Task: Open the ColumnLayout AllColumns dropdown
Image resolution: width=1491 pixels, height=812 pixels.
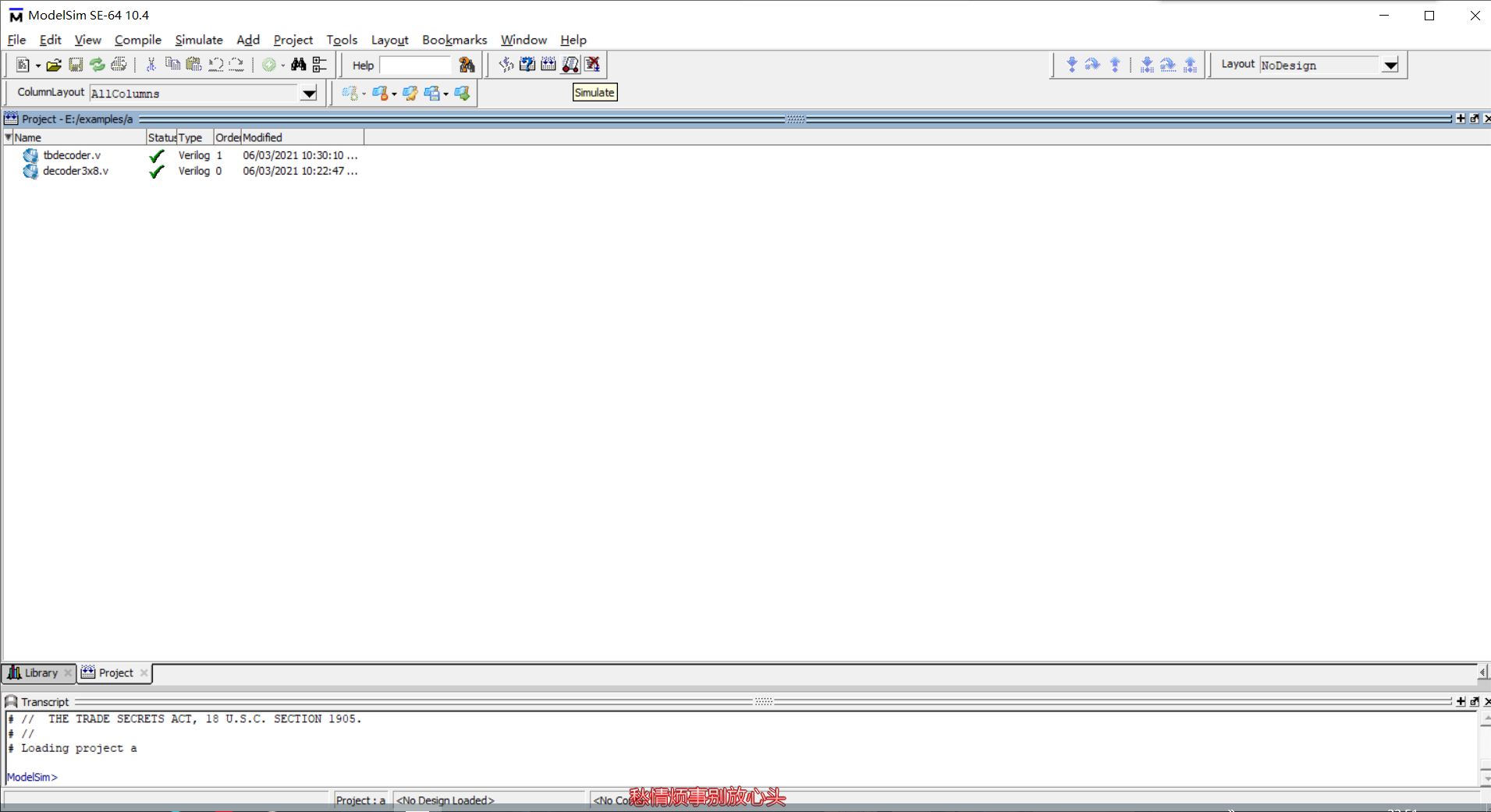Action: pyautogui.click(x=309, y=94)
